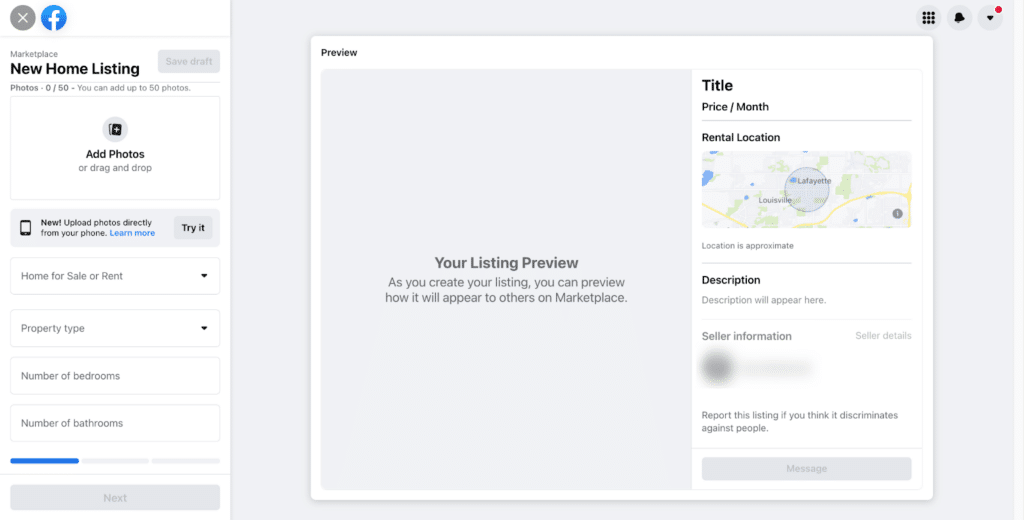
Task: Close the listing creator with X icon
Action: (x=23, y=18)
